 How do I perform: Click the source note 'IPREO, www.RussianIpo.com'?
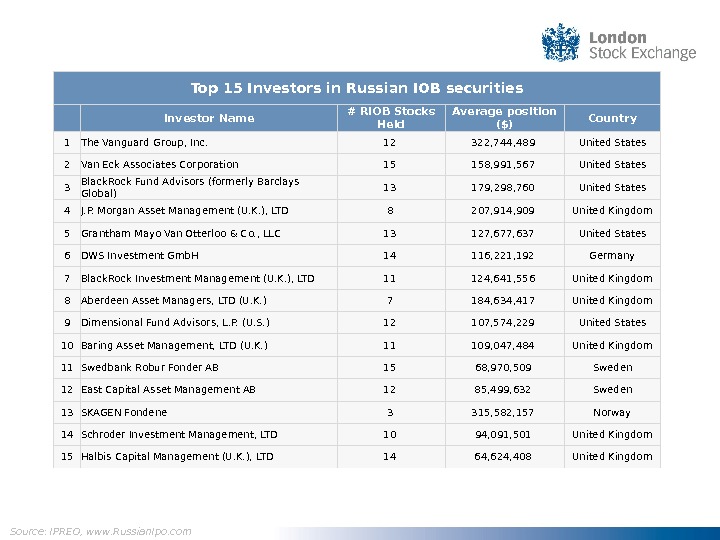pos(119,531)
